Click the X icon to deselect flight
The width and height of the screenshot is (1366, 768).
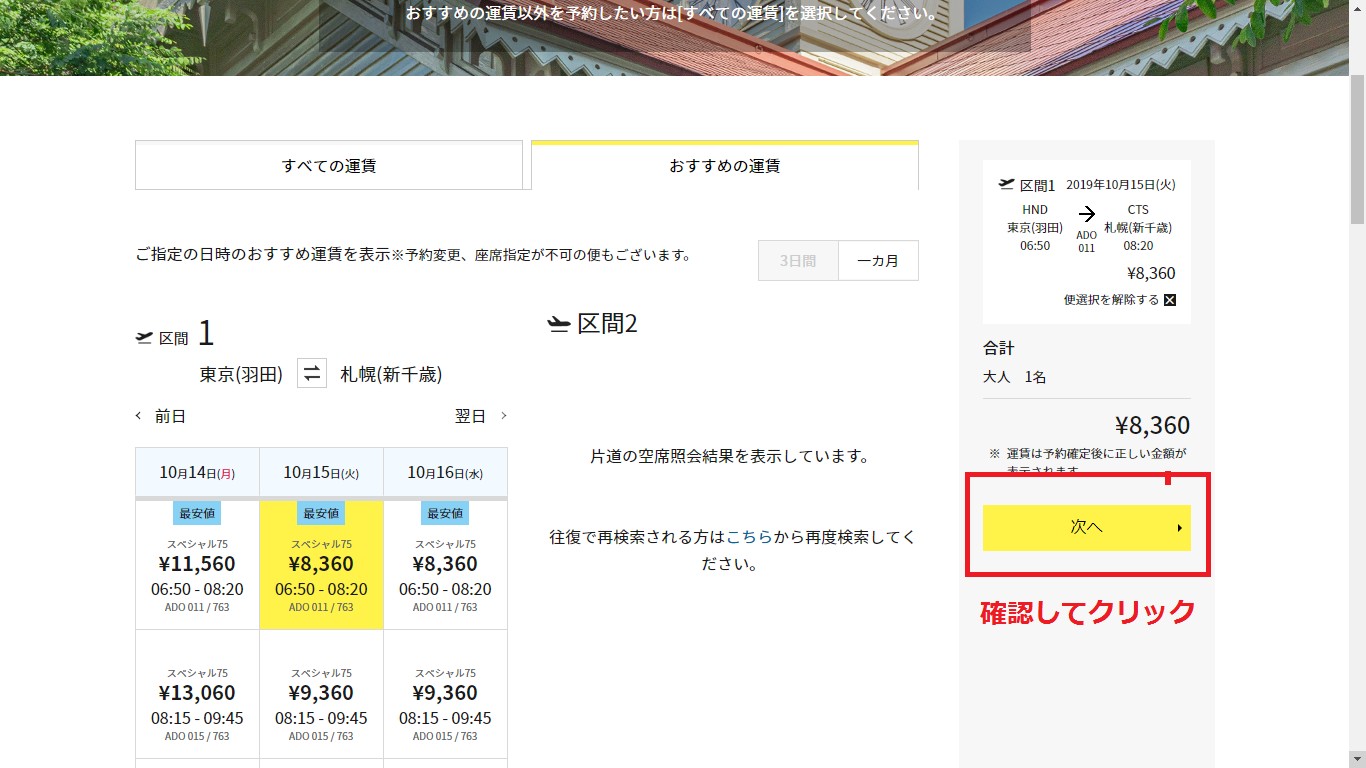(x=1170, y=300)
